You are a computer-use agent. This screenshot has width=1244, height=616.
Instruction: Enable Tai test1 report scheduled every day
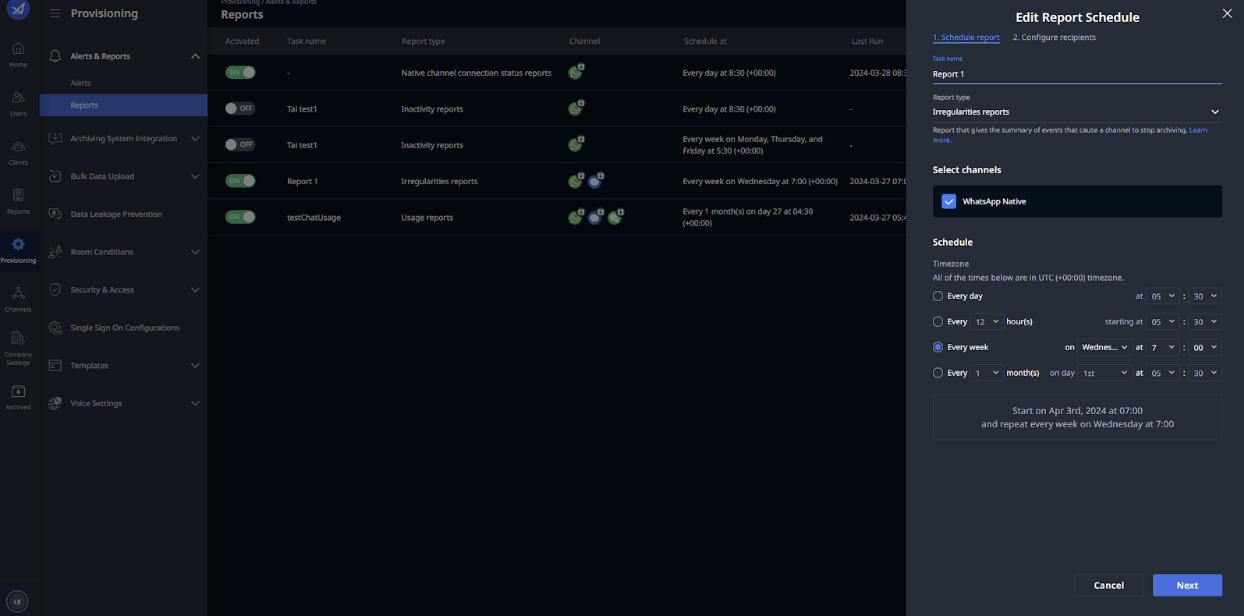coord(240,108)
